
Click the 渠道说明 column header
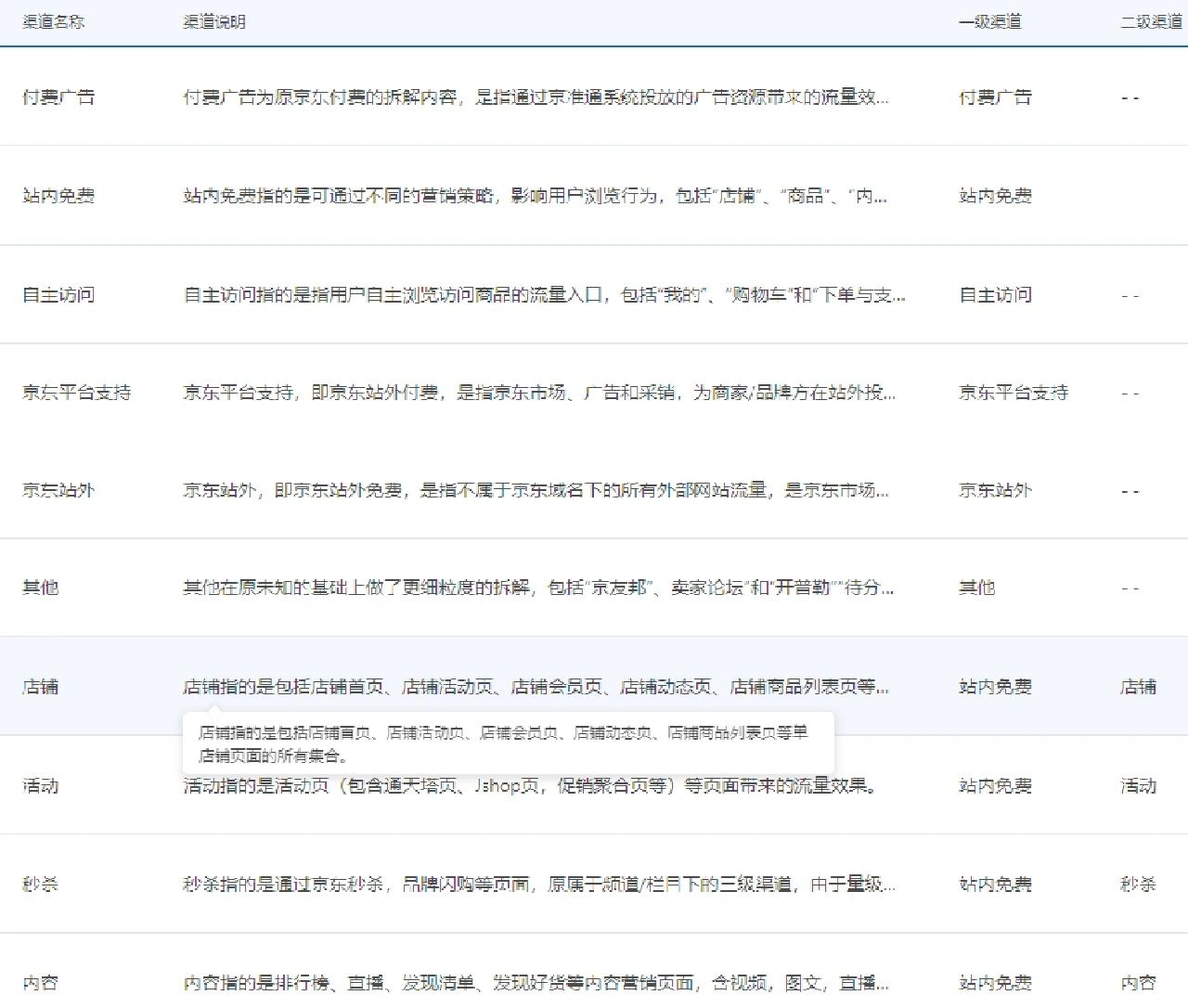click(x=214, y=21)
